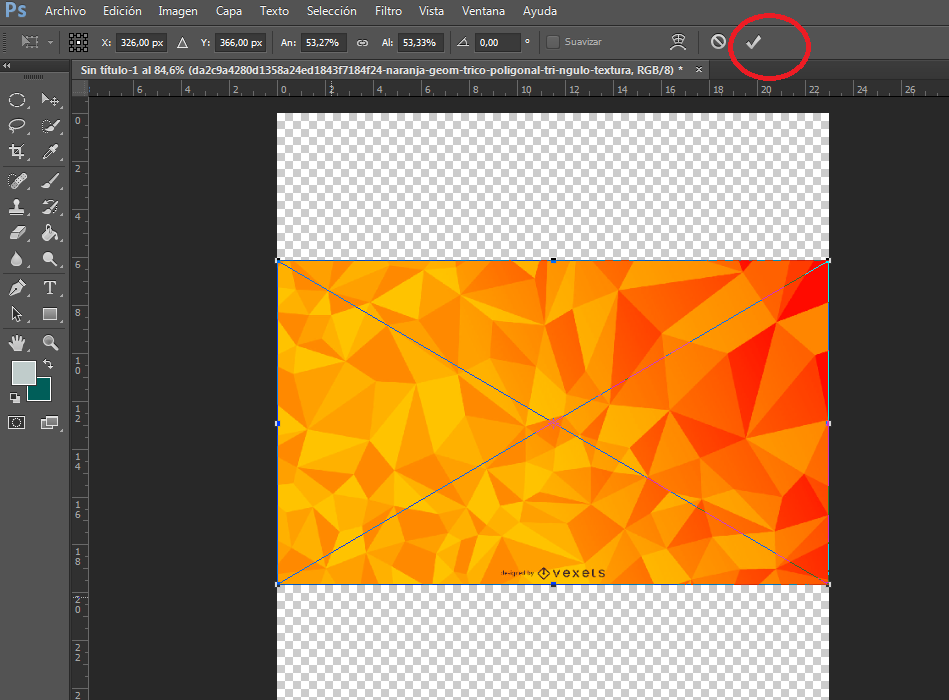This screenshot has width=949, height=700.
Task: Toggle Quick Mask mode
Action: click(16, 422)
